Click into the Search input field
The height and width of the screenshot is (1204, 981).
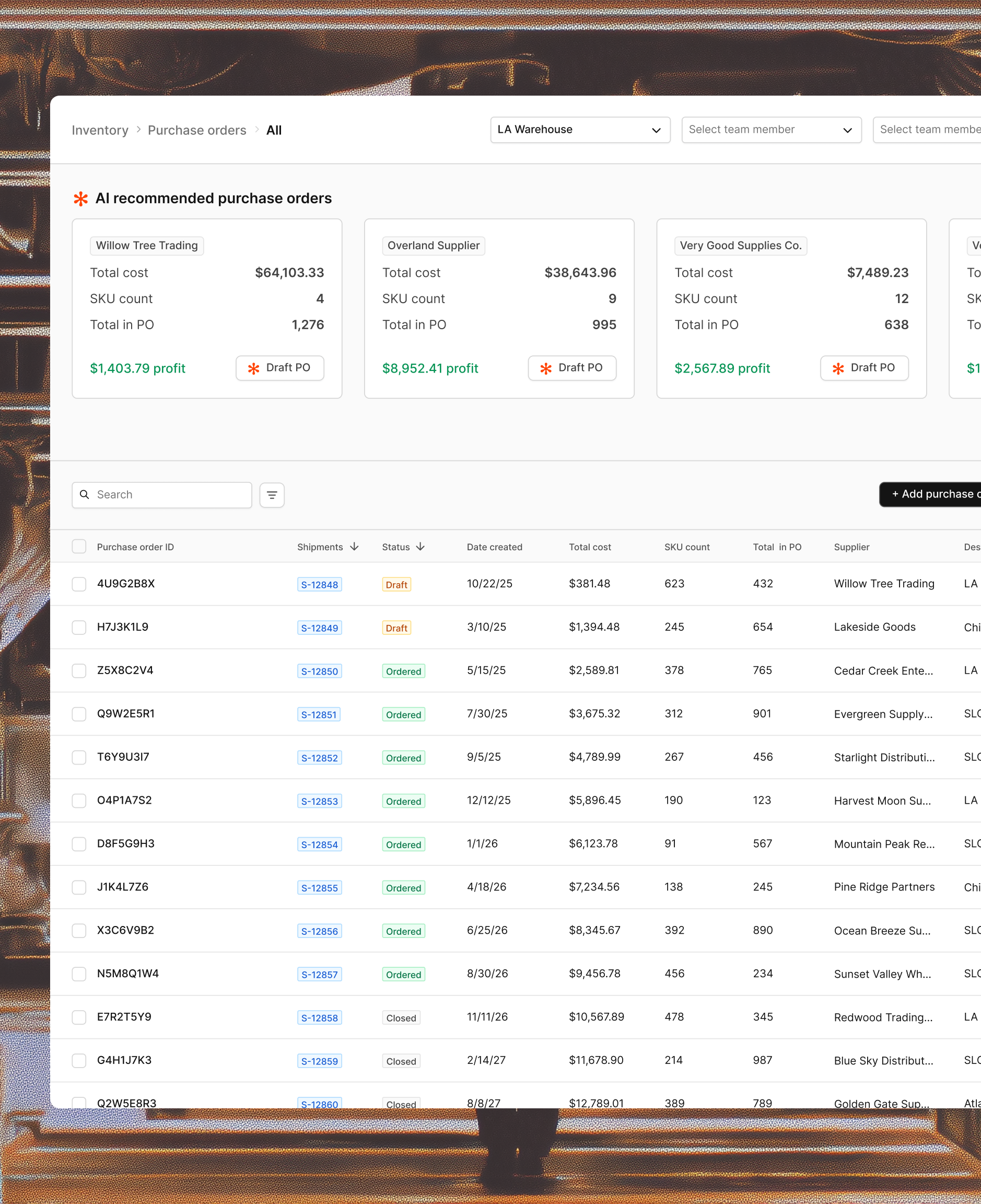click(x=161, y=495)
